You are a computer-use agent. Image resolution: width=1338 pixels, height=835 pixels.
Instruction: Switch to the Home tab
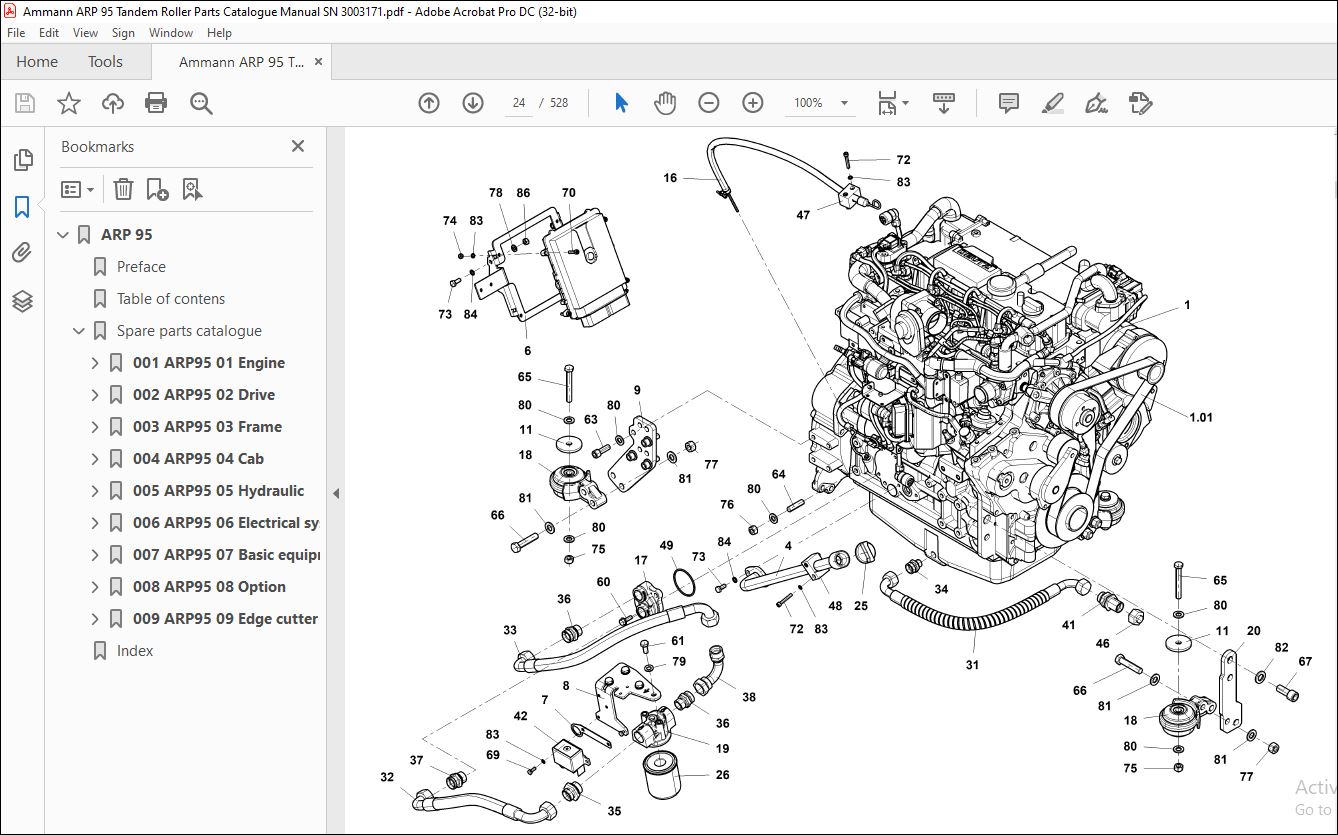(x=37, y=62)
